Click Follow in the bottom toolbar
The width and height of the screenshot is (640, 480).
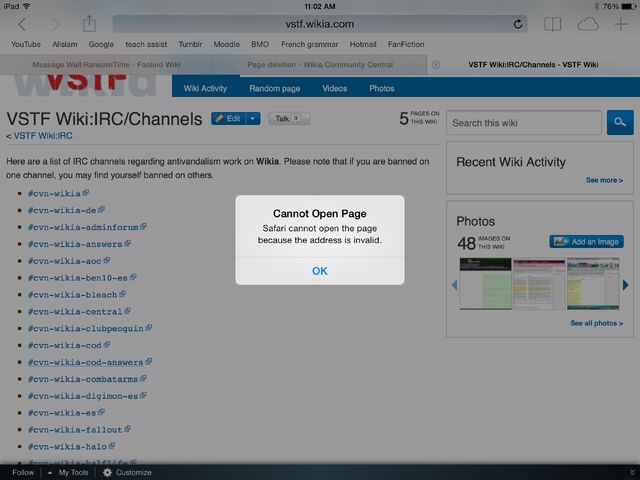[23, 472]
